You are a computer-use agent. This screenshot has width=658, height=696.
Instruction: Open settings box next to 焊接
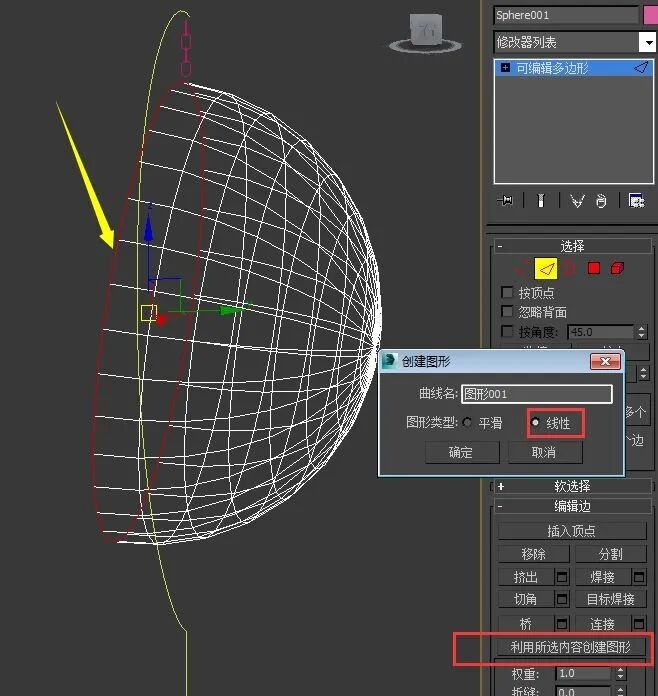click(x=639, y=577)
